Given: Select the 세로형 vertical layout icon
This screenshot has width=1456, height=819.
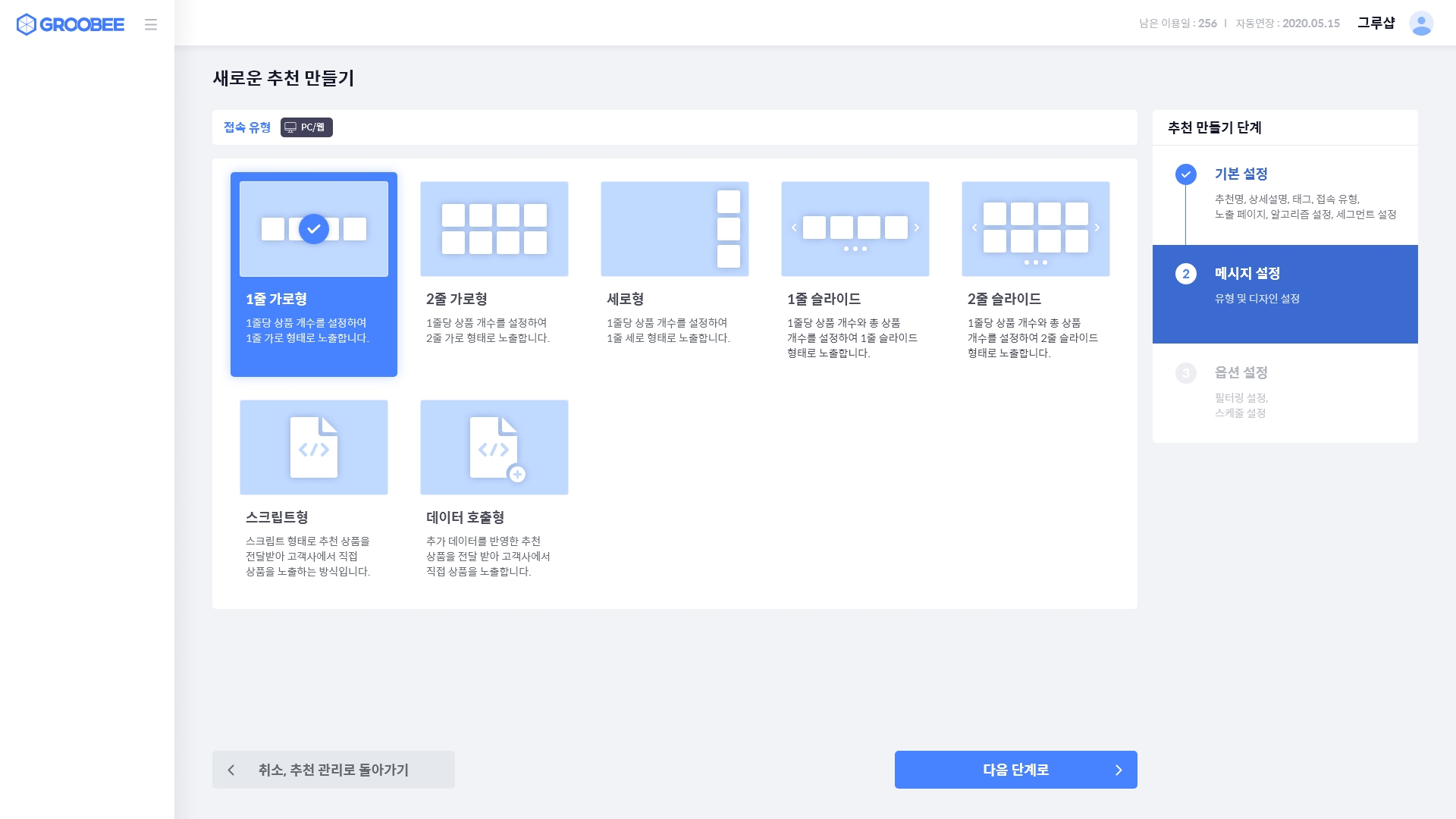Looking at the screenshot, I should 674,228.
